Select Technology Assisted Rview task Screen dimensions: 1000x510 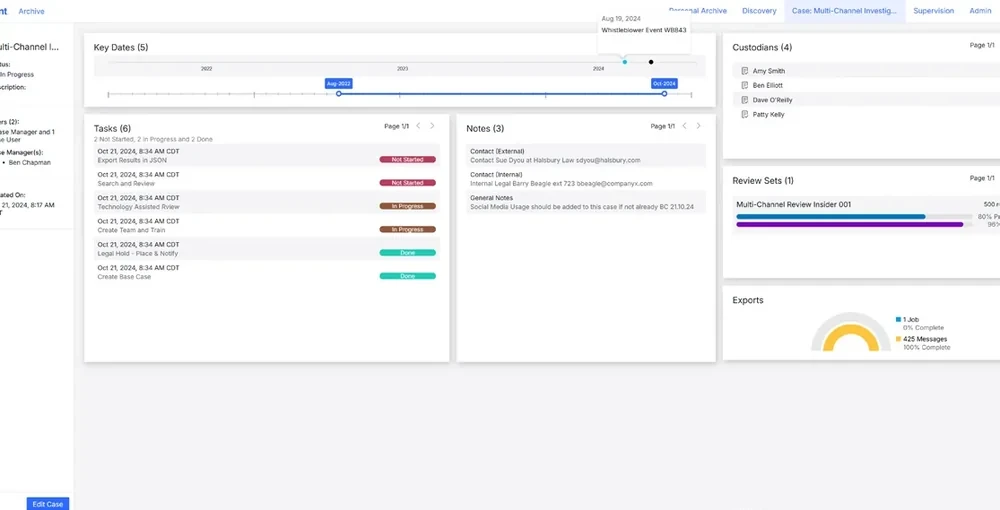click(x=267, y=202)
